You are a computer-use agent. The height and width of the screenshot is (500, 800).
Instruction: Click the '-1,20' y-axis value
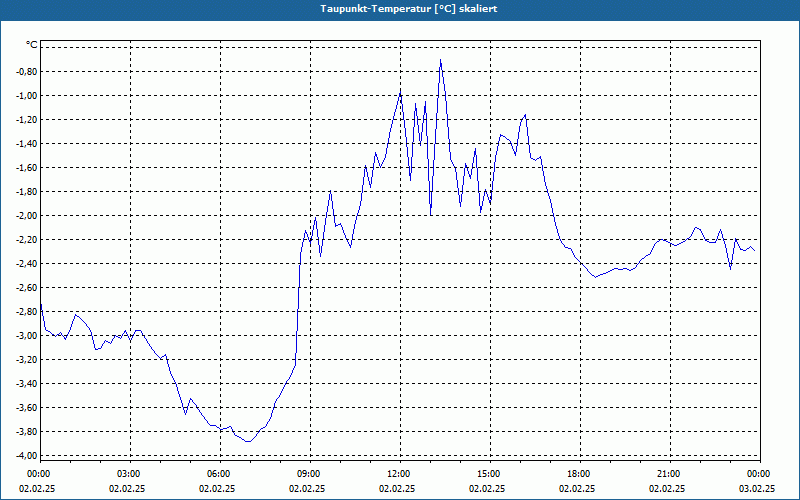click(27, 119)
